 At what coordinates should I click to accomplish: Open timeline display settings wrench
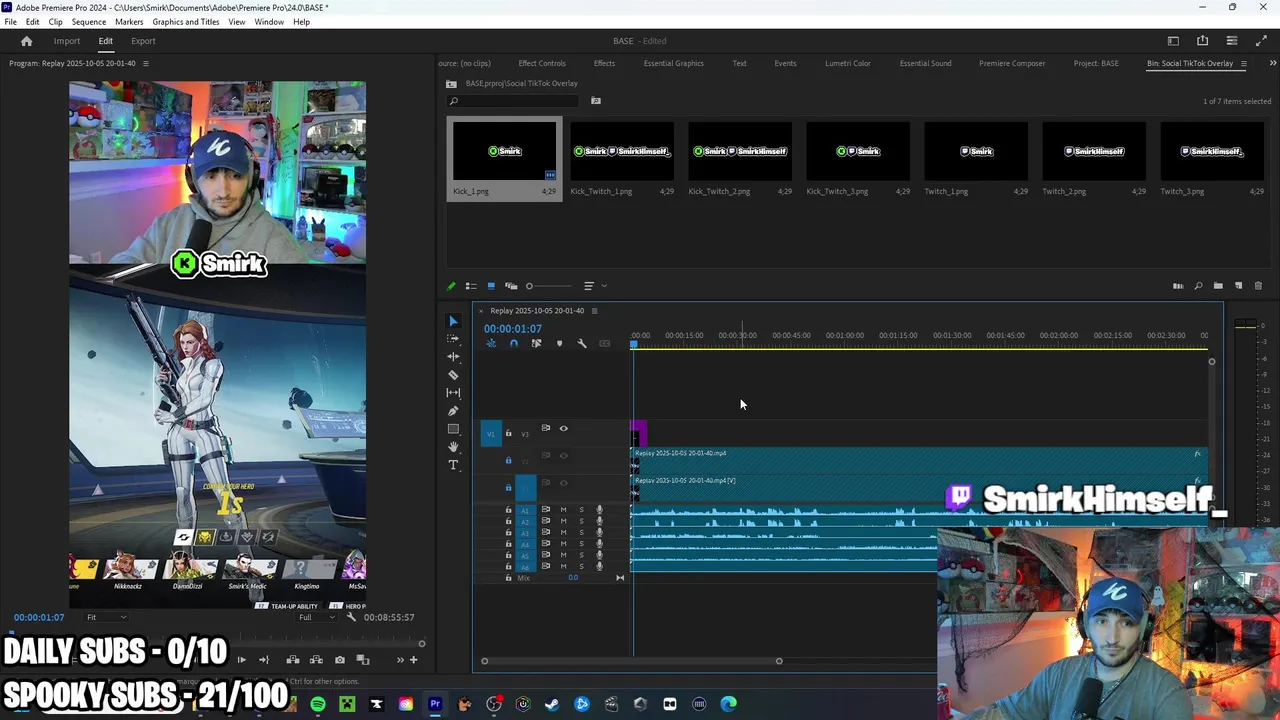582,344
